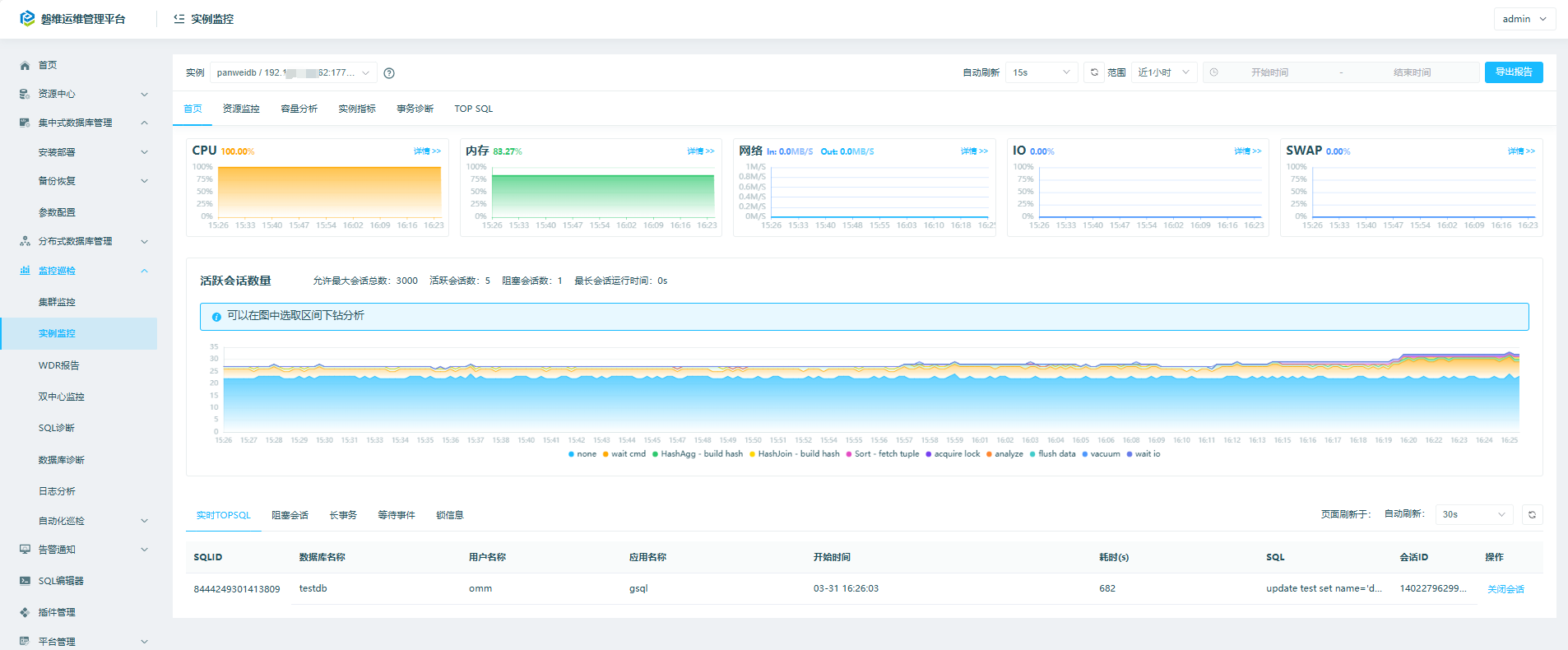Toggle the 'flush data' legend series
Viewport: 1568px width, 650px height.
(x=1053, y=454)
